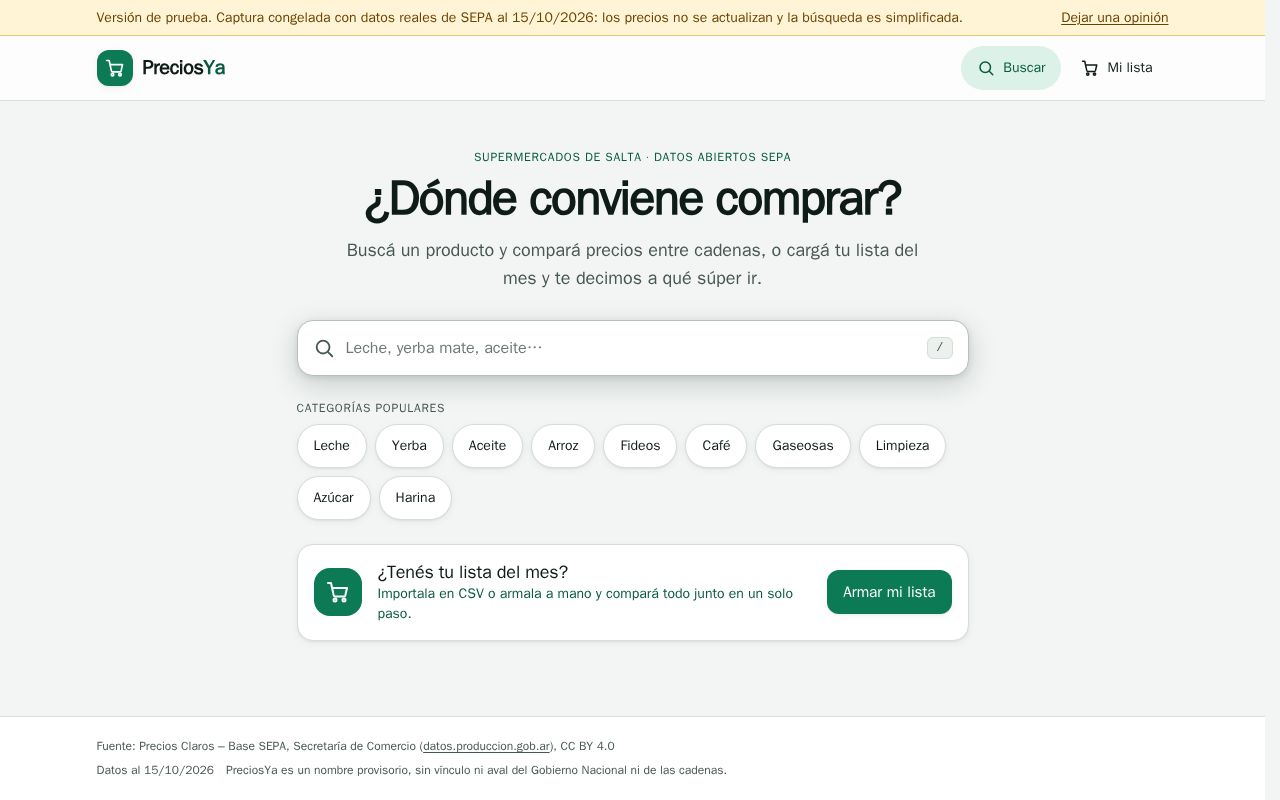Viewport: 1280px width, 800px height.
Task: Select the Azúcar category chip
Action: tap(334, 498)
